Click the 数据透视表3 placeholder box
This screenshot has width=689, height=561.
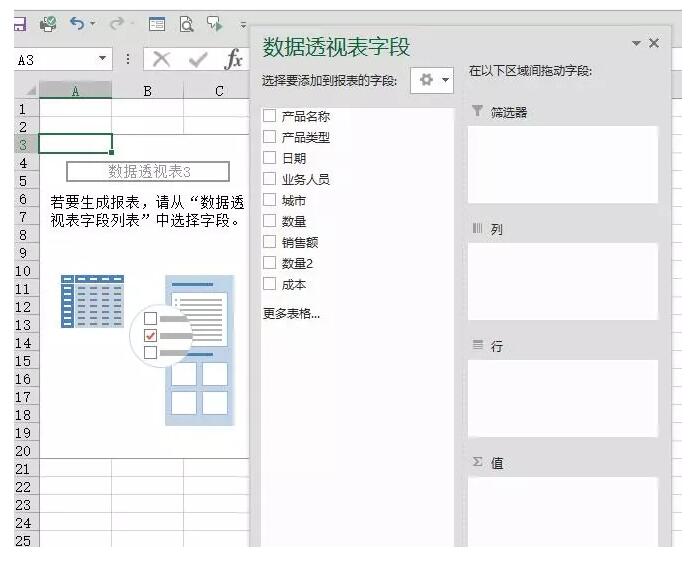[148, 171]
